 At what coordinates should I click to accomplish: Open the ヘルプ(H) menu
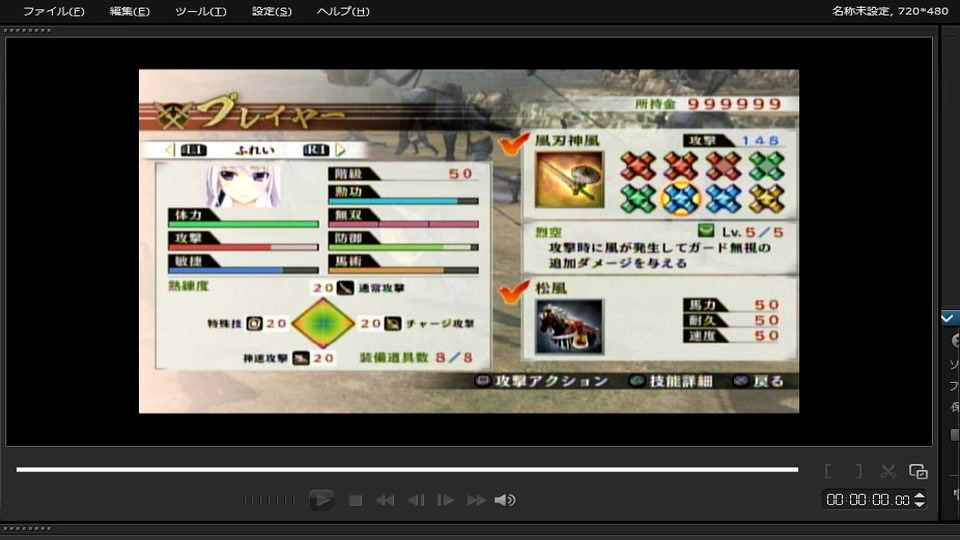coord(343,11)
